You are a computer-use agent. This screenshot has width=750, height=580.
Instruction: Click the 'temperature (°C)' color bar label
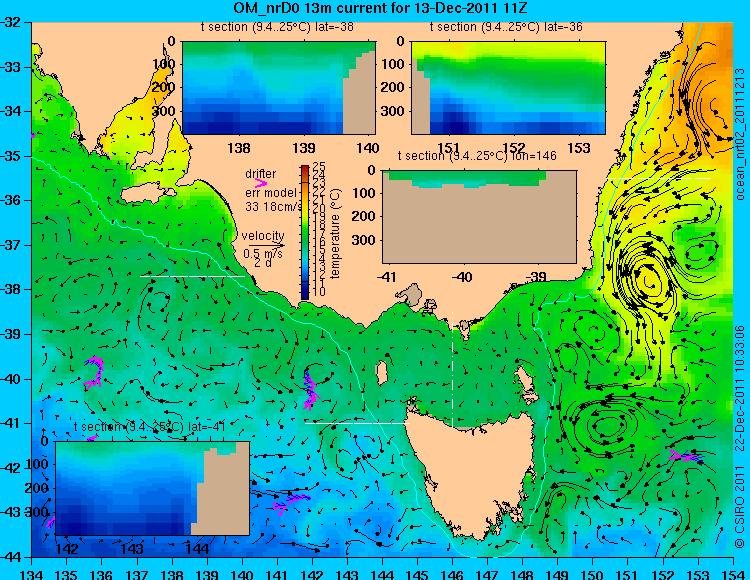tap(335, 233)
